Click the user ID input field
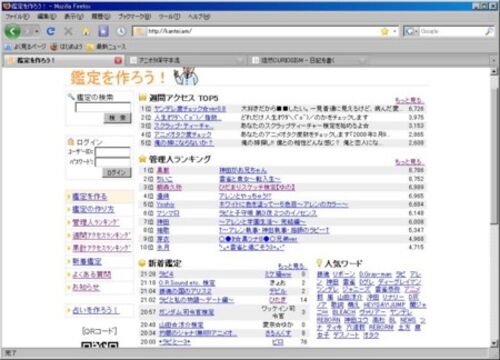Image resolution: width=500 pixels, height=360 pixels. click(x=113, y=152)
